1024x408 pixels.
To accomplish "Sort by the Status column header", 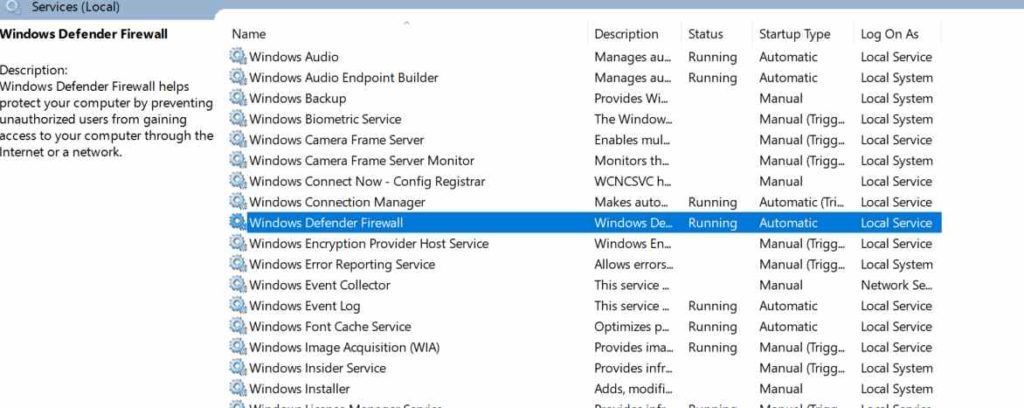I will coord(705,34).
